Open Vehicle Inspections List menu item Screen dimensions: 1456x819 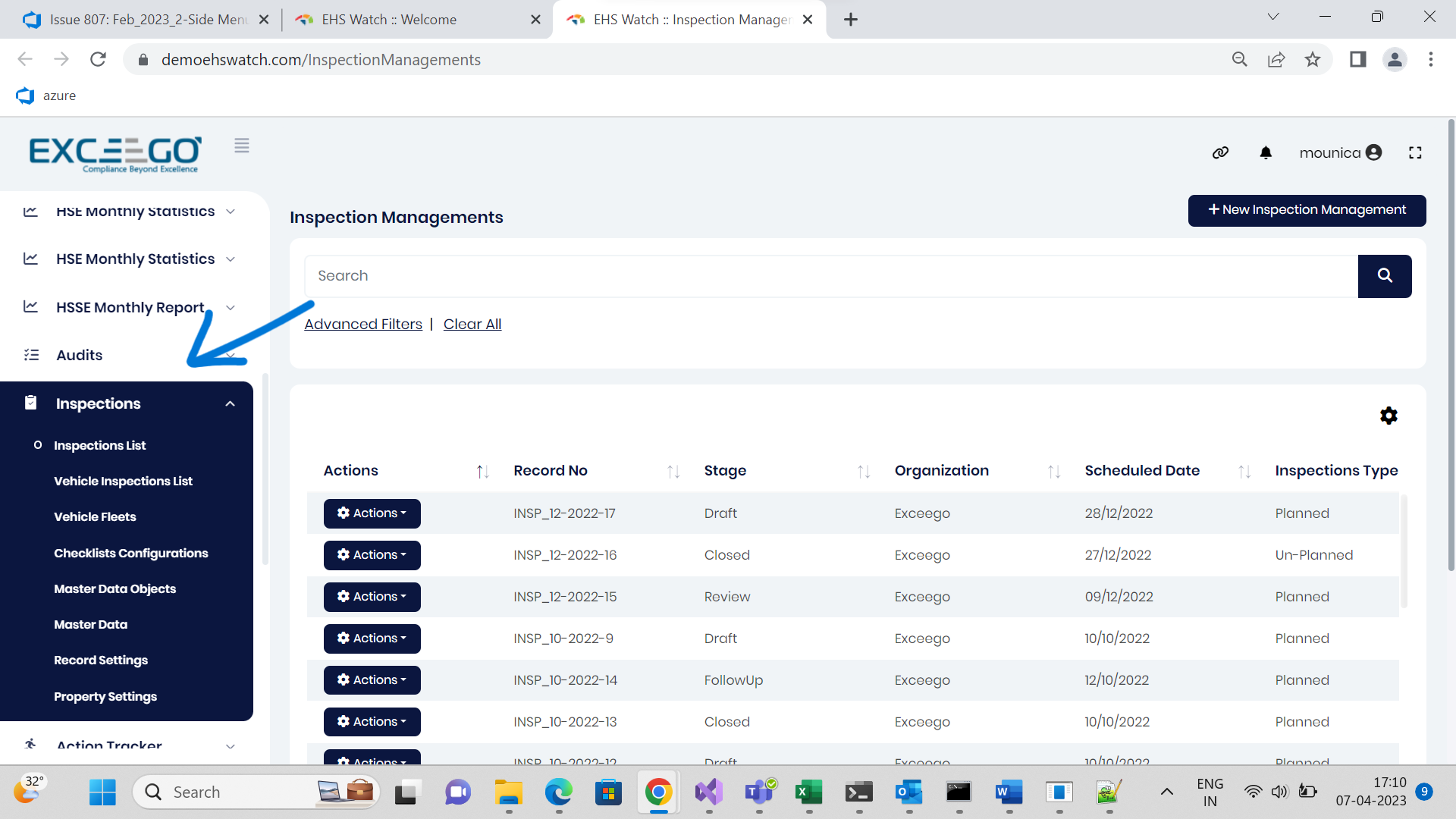pos(123,482)
